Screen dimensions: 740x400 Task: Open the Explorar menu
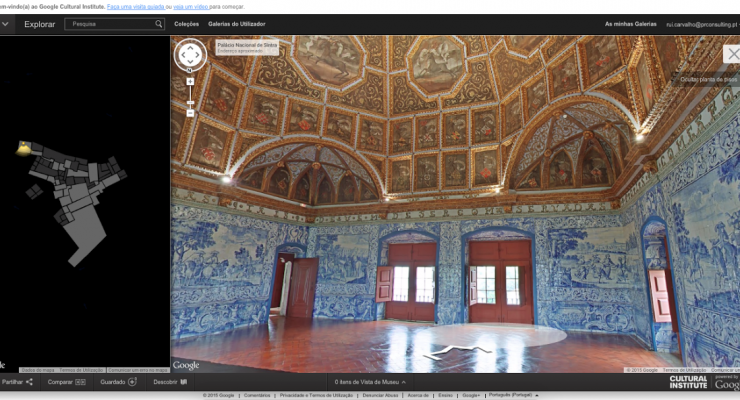(40, 24)
